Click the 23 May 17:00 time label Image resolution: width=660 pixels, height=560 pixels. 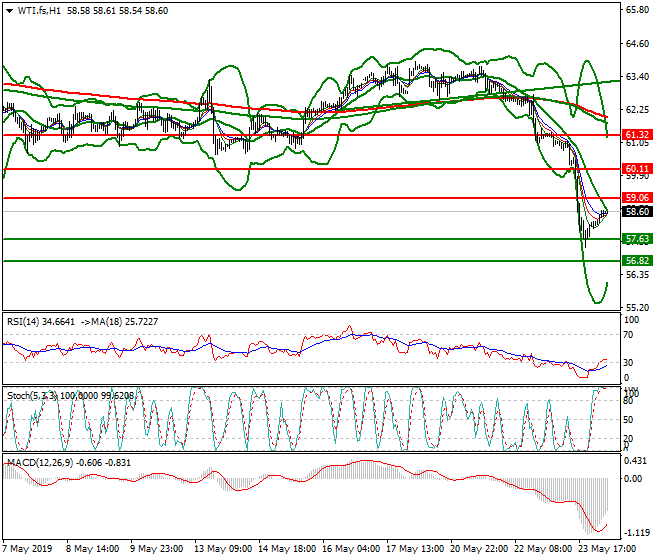click(607, 549)
